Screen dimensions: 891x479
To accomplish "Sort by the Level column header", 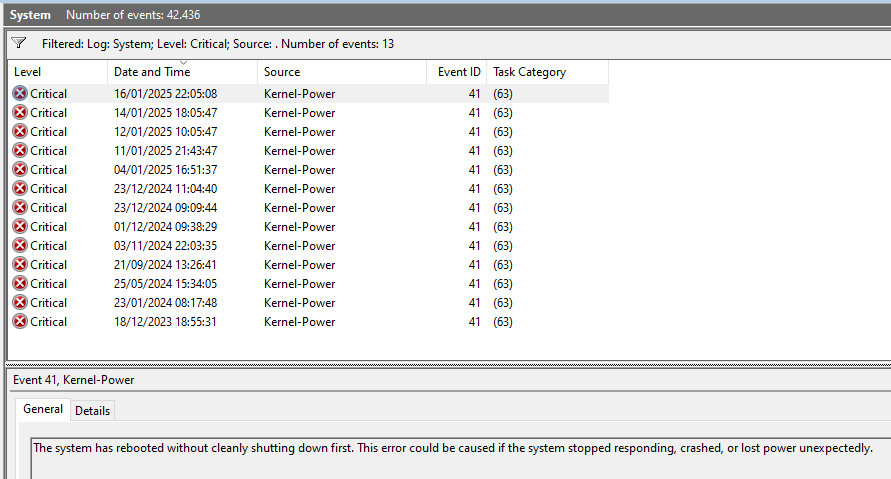I will [x=58, y=72].
